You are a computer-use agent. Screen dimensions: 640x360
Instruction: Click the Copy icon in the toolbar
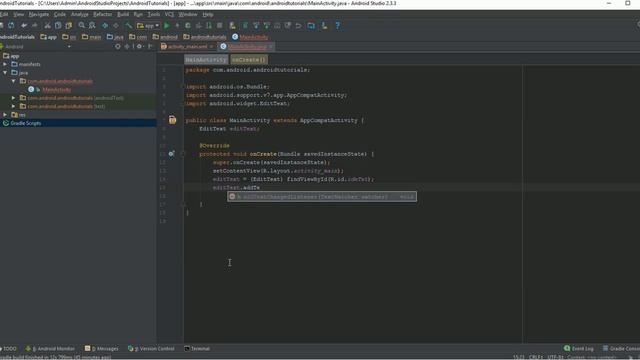pos(58,25)
